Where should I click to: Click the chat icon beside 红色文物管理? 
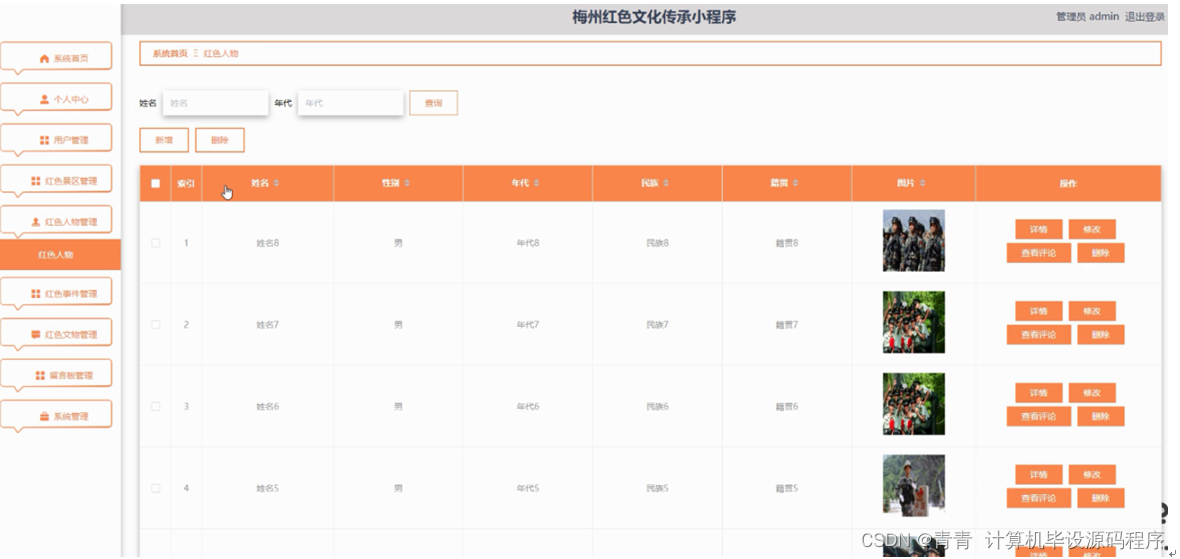point(35,334)
